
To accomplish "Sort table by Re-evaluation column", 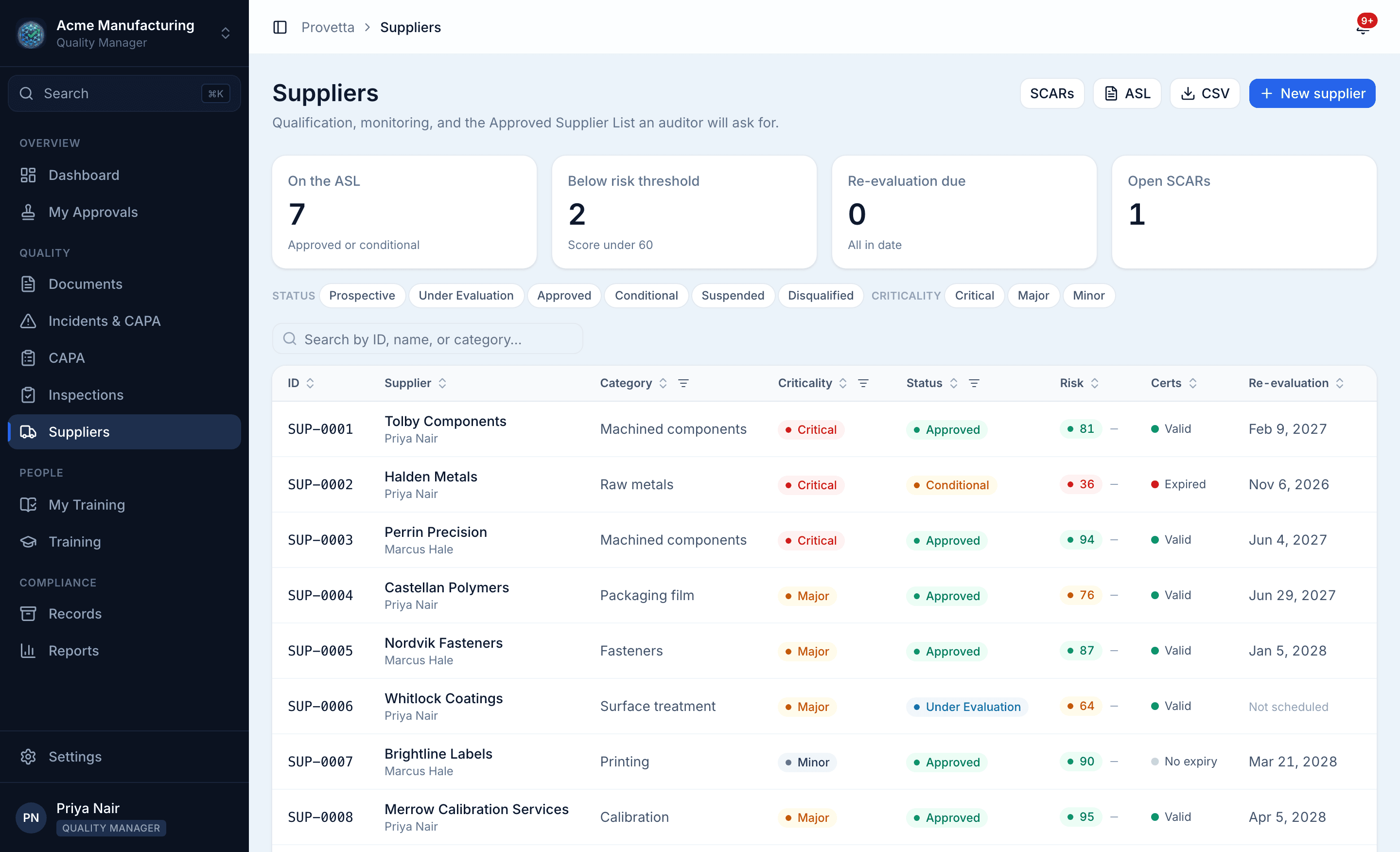I will click(x=1296, y=383).
